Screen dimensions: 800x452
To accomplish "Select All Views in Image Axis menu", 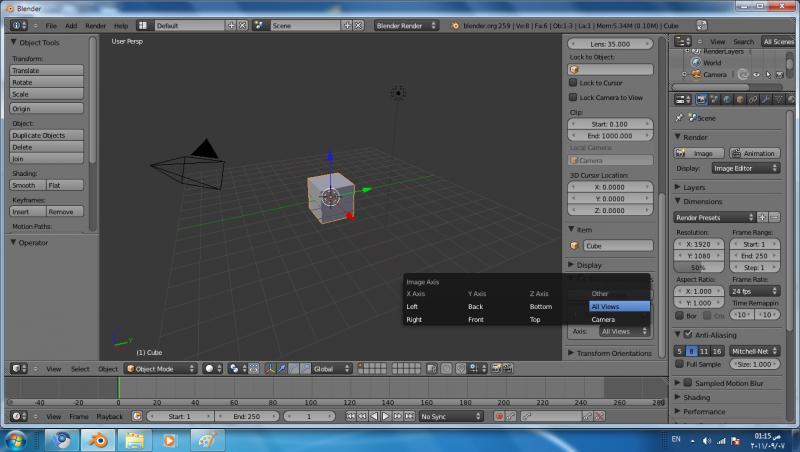I will 619,306.
